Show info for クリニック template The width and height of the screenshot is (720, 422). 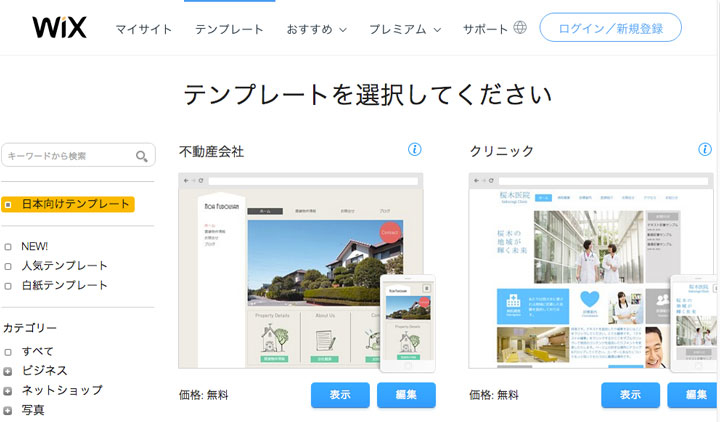(705, 150)
